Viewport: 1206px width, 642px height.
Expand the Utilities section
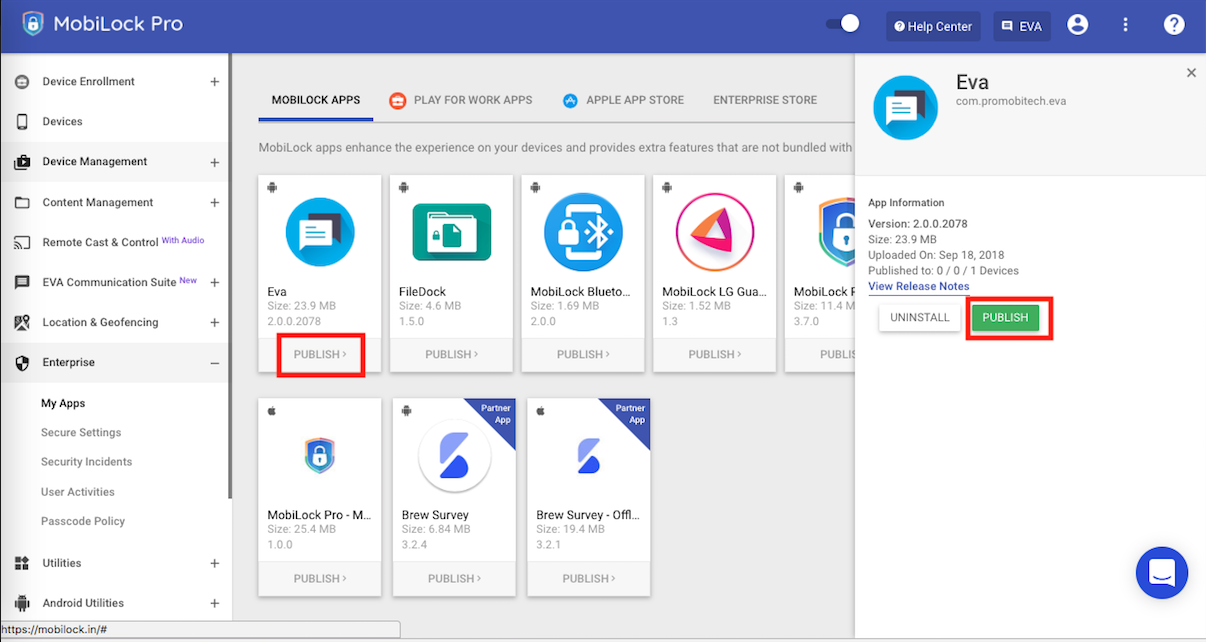pyautogui.click(x=214, y=563)
